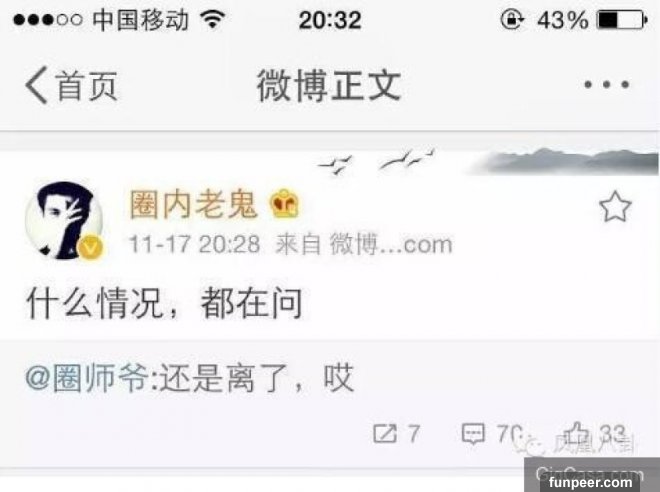Open @圈师爷 mentioned user link
Viewport: 660px width, 492px height.
tap(87, 378)
